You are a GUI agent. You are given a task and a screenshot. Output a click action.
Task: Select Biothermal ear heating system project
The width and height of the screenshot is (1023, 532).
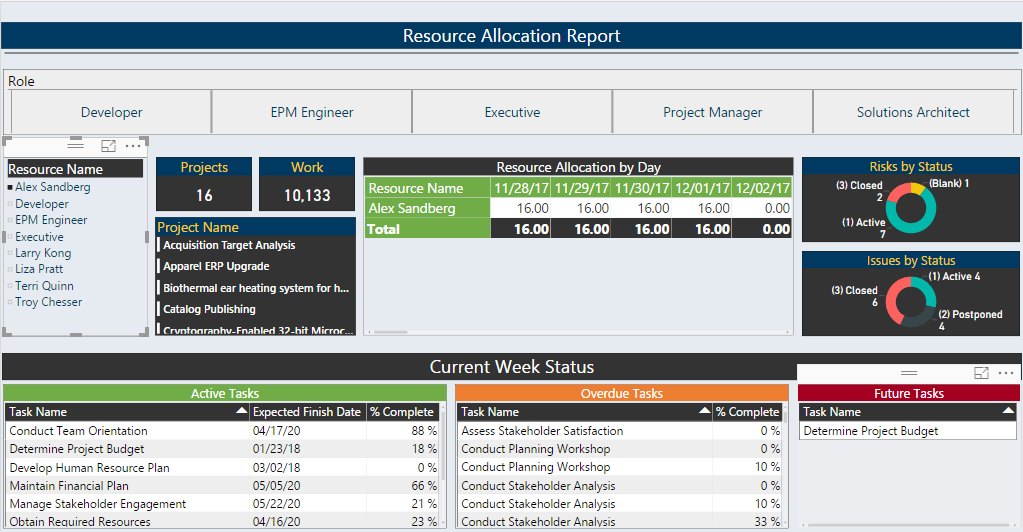(x=256, y=288)
